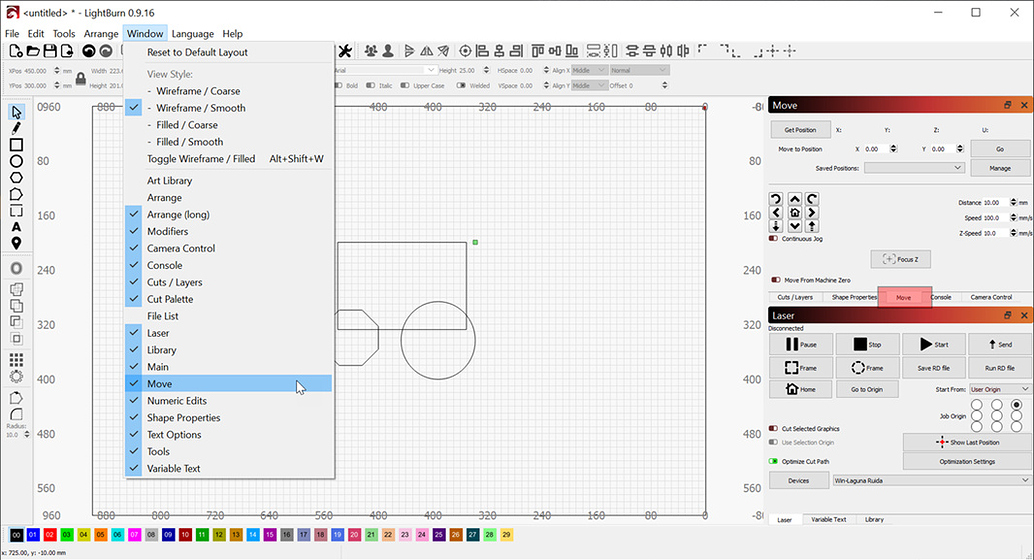Viewport: 1034px width, 560px height.
Task: Click the Devices button
Action: (799, 480)
